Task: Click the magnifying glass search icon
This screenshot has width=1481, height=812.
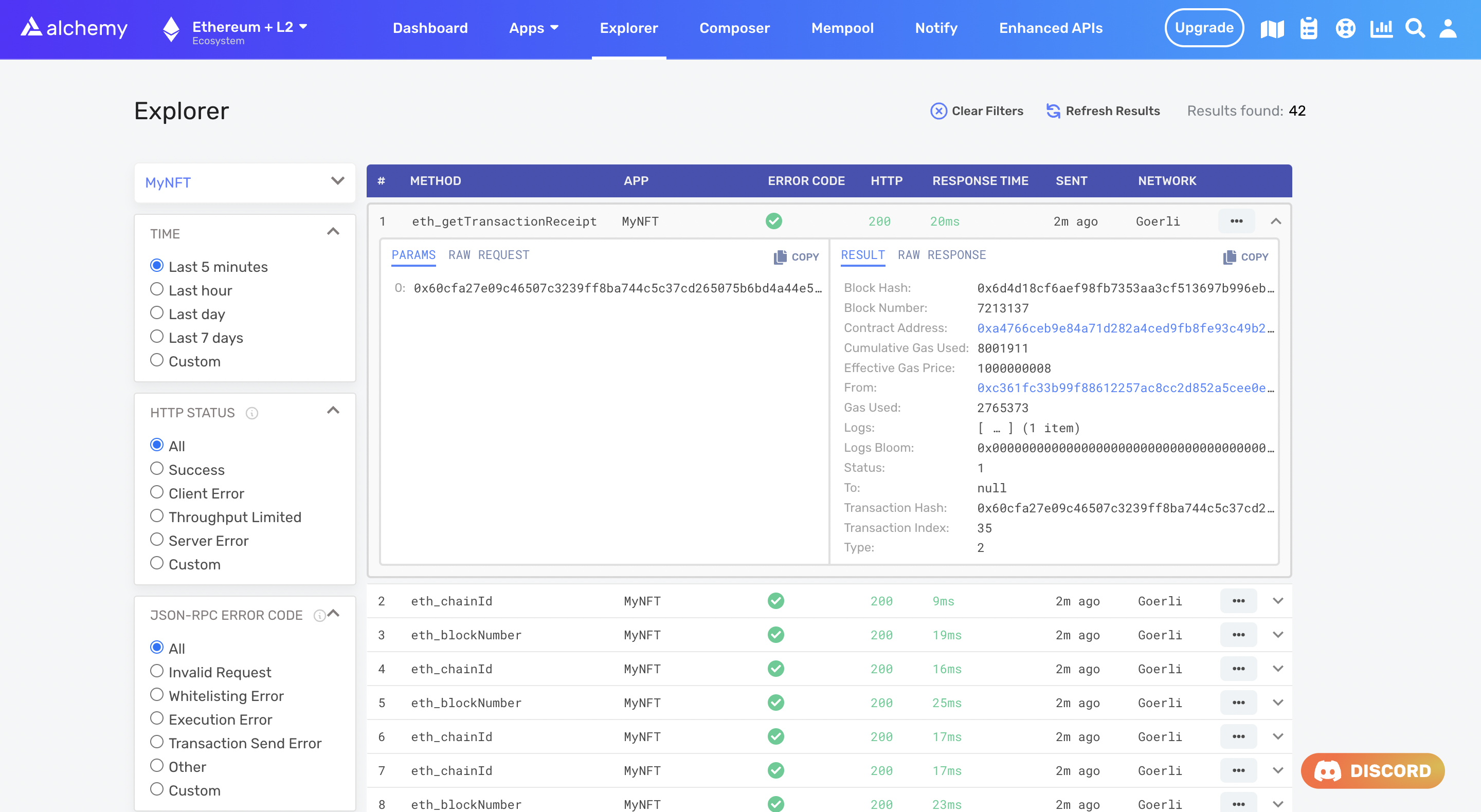Action: (x=1415, y=28)
